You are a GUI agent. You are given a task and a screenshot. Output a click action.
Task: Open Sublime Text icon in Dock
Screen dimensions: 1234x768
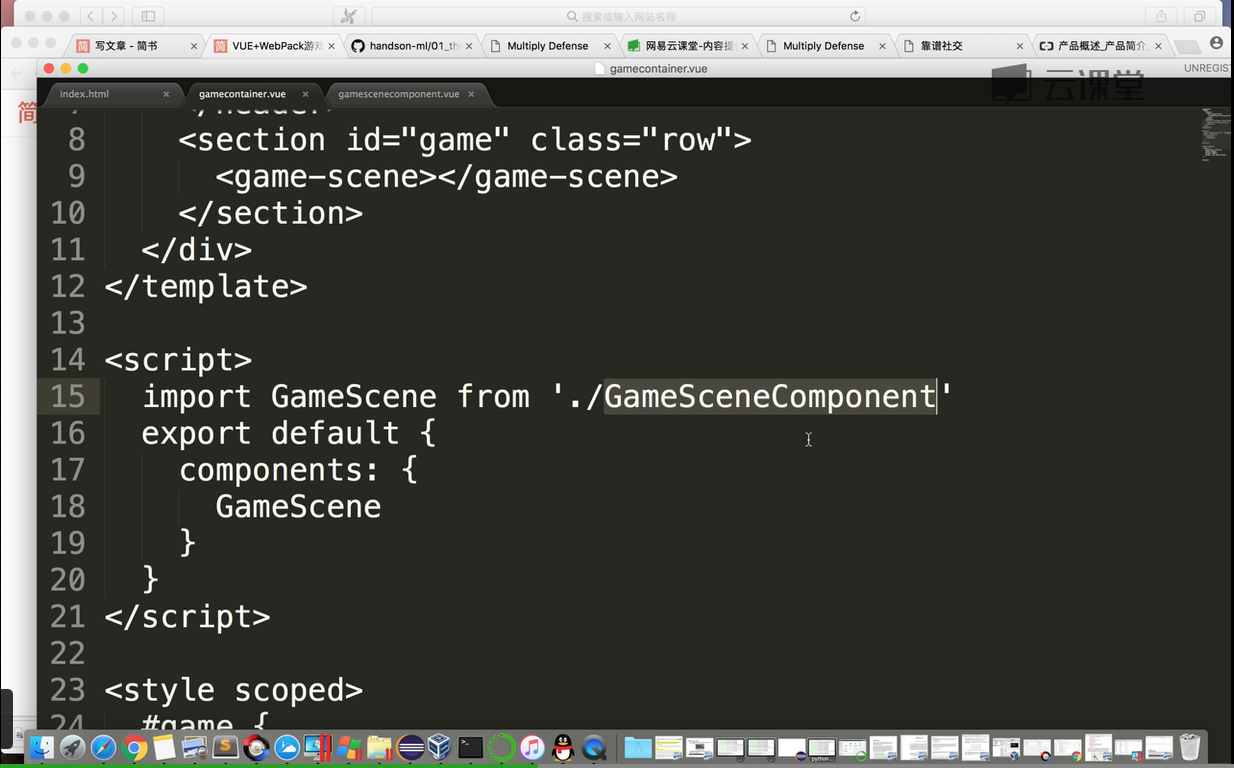[226, 747]
